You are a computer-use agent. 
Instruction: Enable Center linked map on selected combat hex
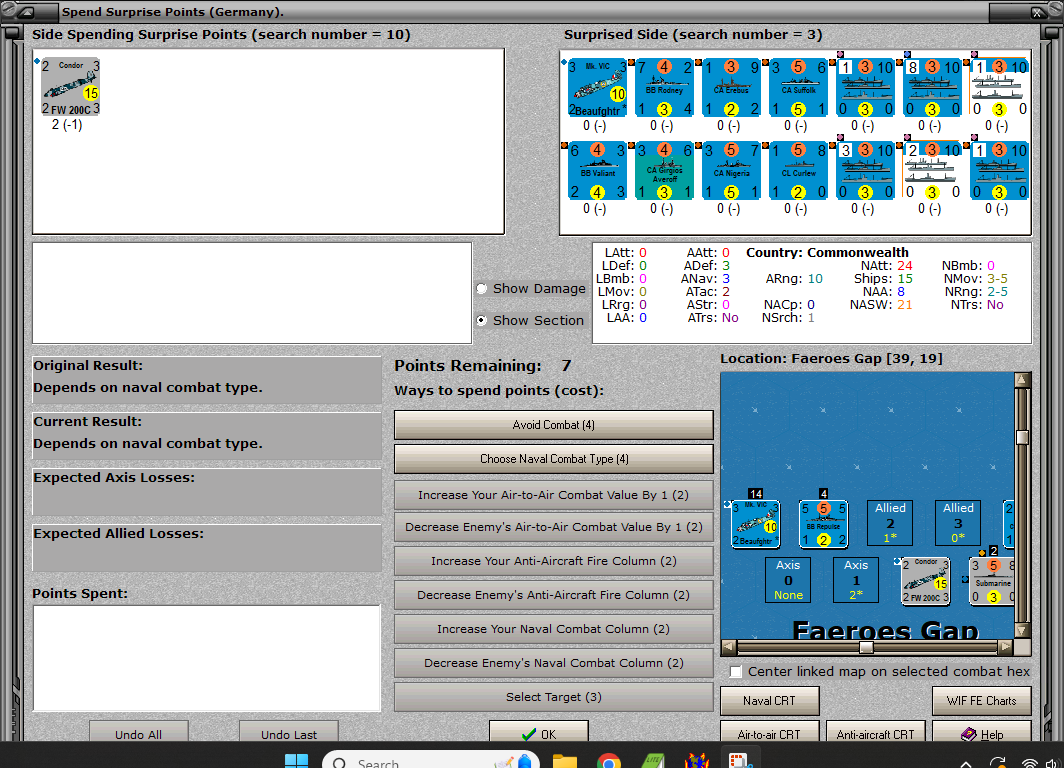(736, 672)
